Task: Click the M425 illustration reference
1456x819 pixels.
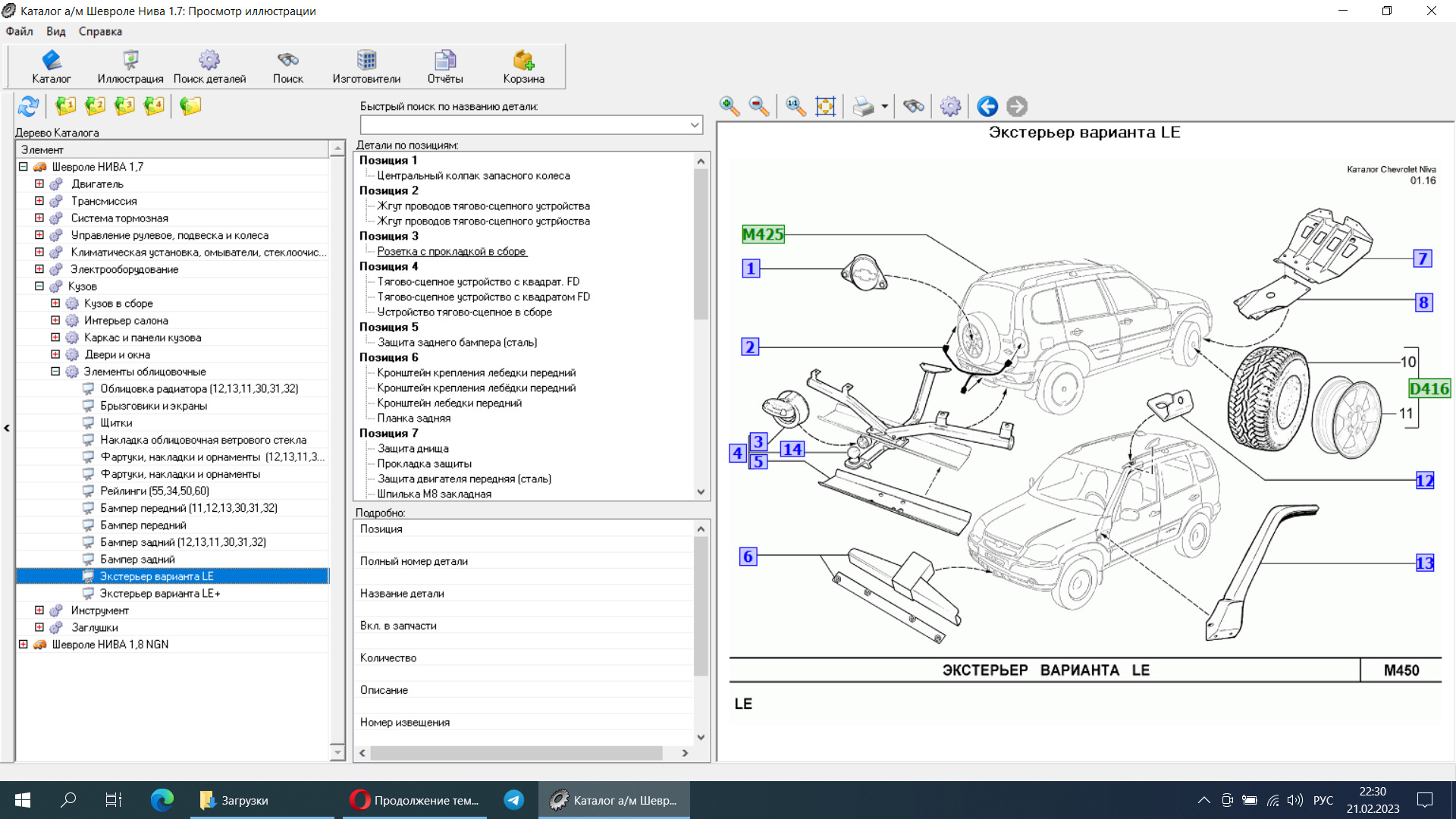Action: (763, 234)
